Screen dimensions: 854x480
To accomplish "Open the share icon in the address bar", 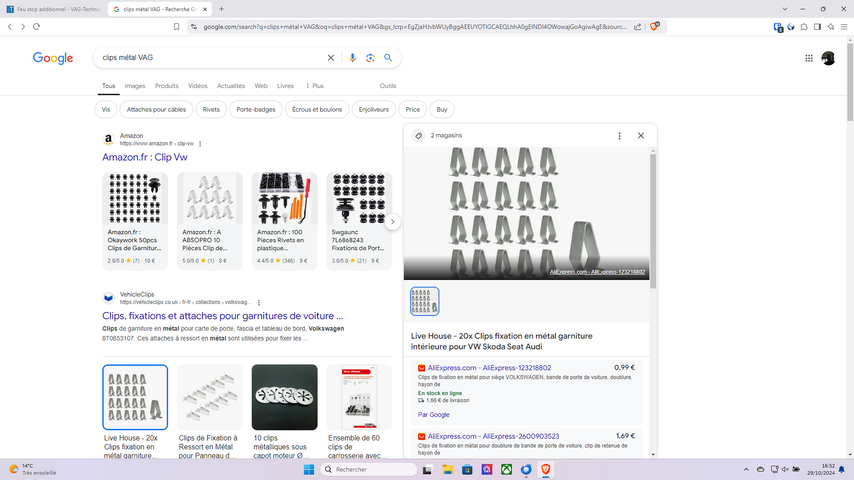I will (637, 27).
